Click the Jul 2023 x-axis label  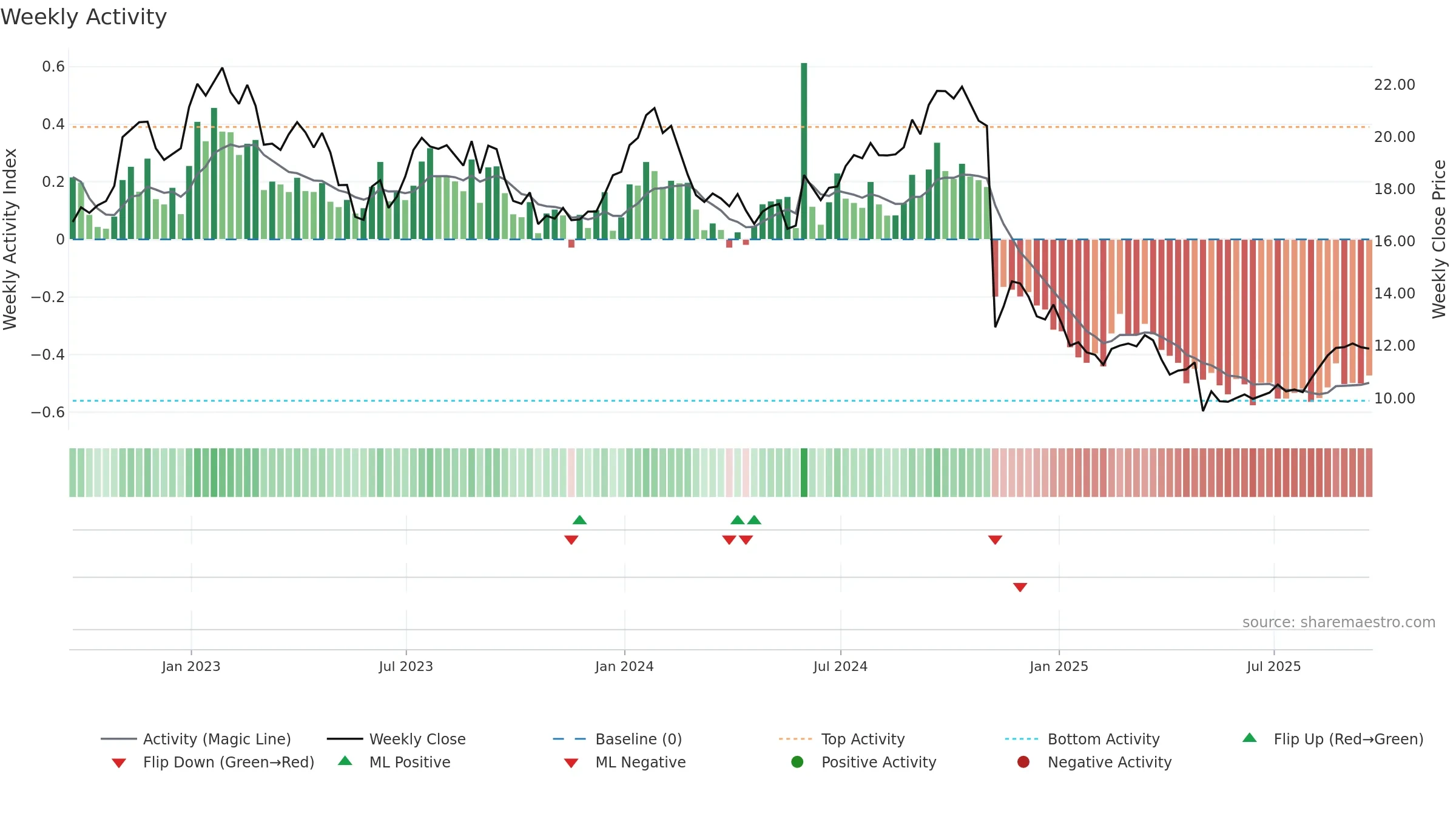pyautogui.click(x=406, y=666)
